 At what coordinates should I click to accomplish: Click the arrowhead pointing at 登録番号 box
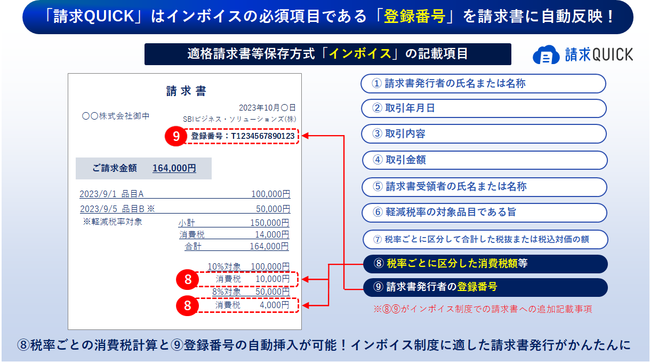pos(306,136)
